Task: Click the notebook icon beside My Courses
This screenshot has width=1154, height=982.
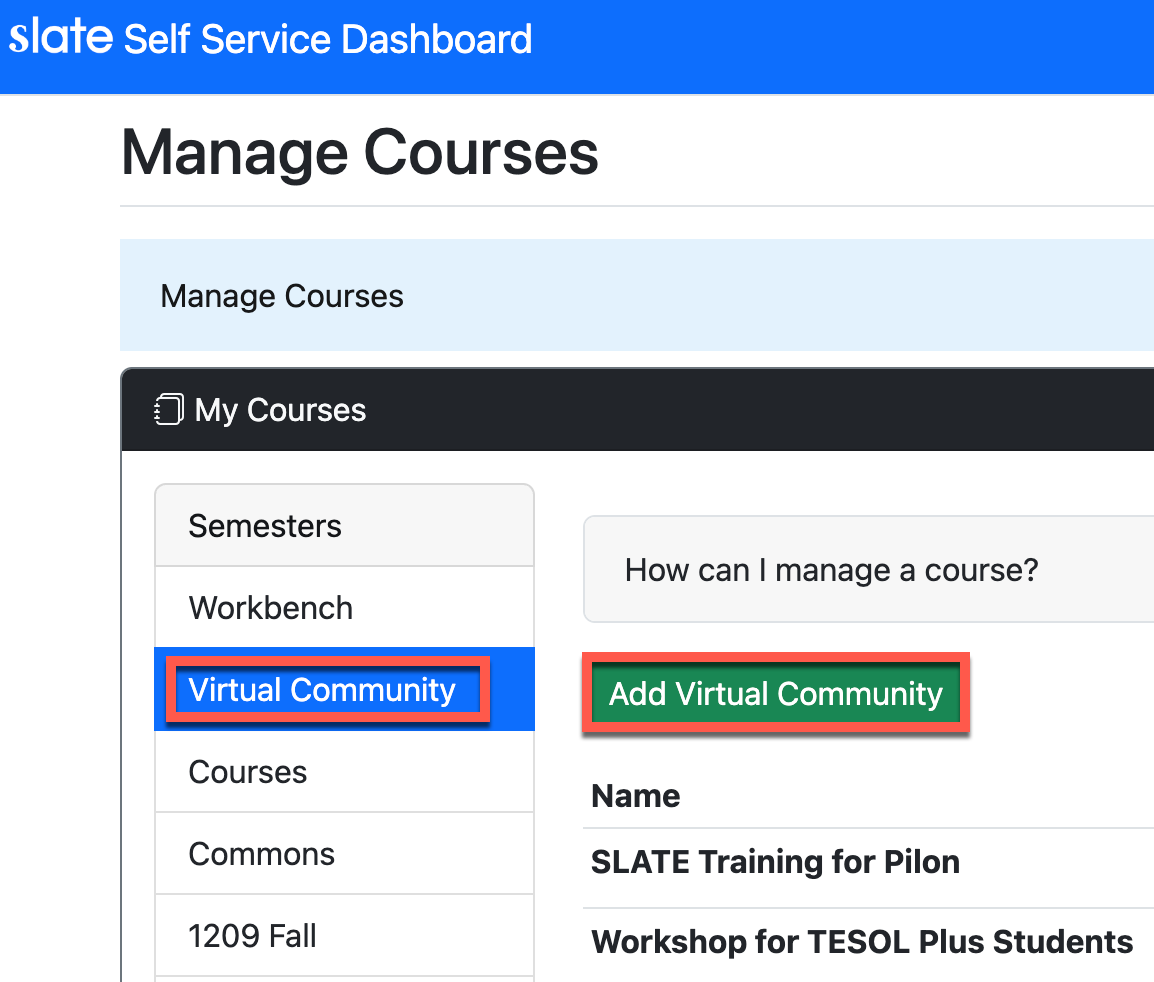Action: [x=169, y=409]
